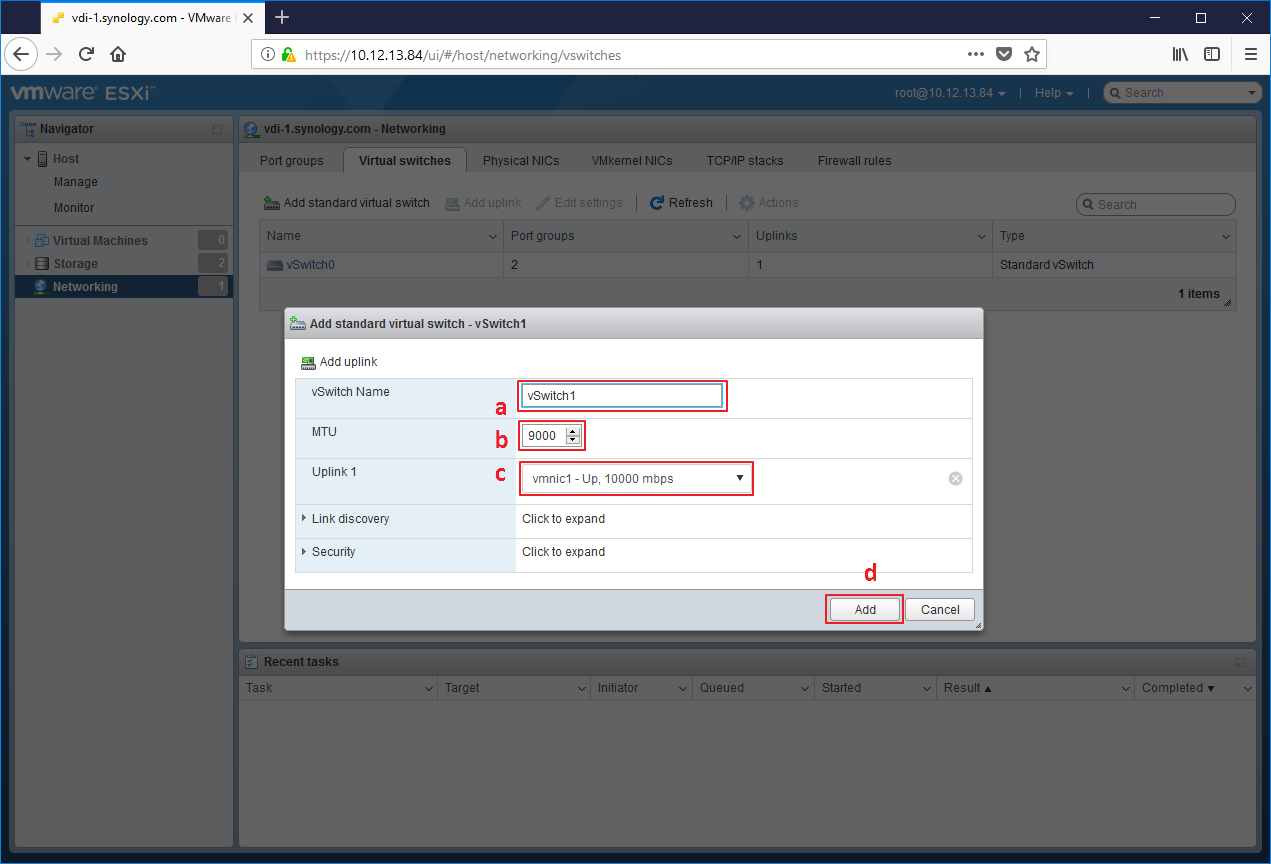Switch to the Physical NICs tab
1271x864 pixels.
[x=521, y=160]
